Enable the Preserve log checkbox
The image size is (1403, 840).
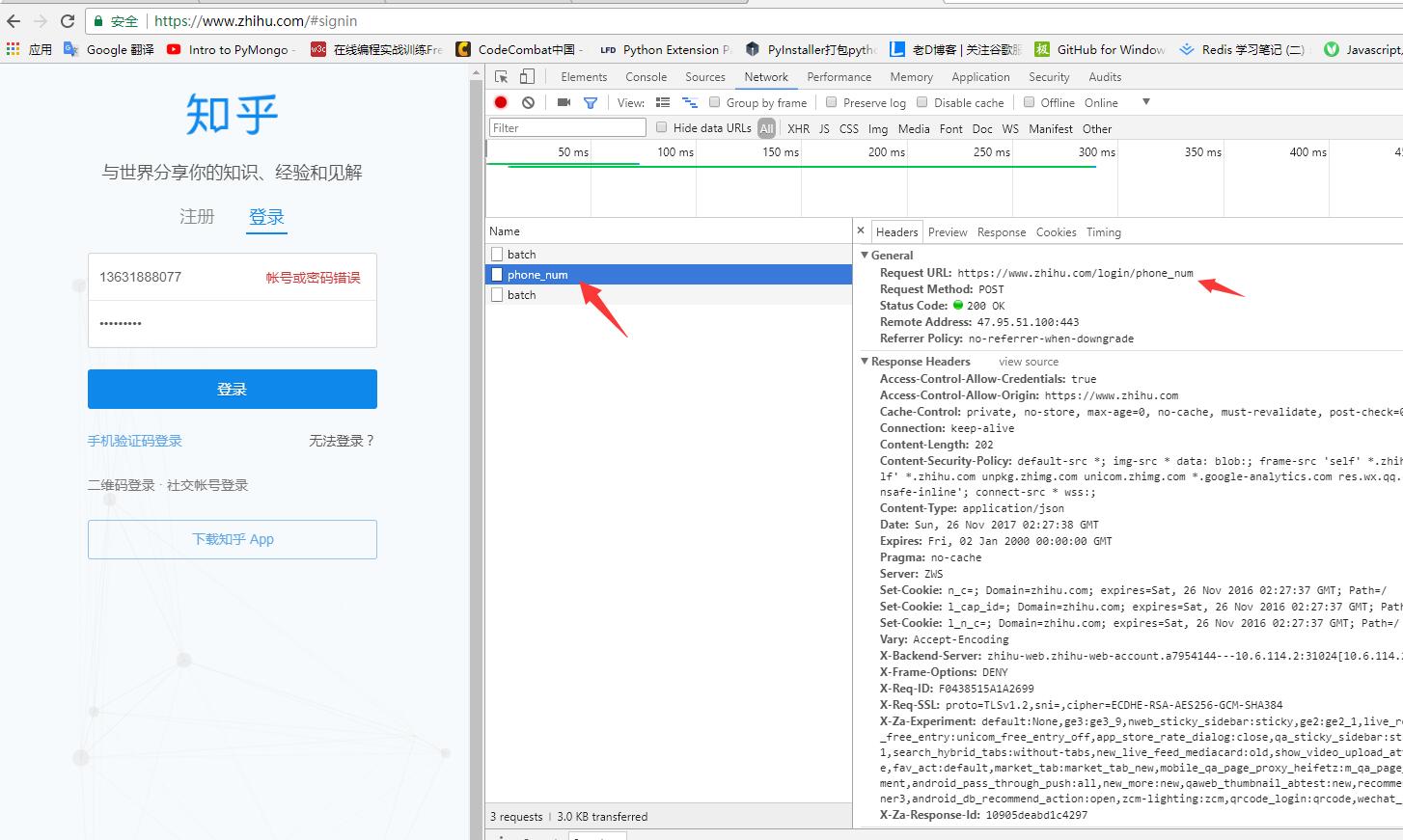[832, 102]
